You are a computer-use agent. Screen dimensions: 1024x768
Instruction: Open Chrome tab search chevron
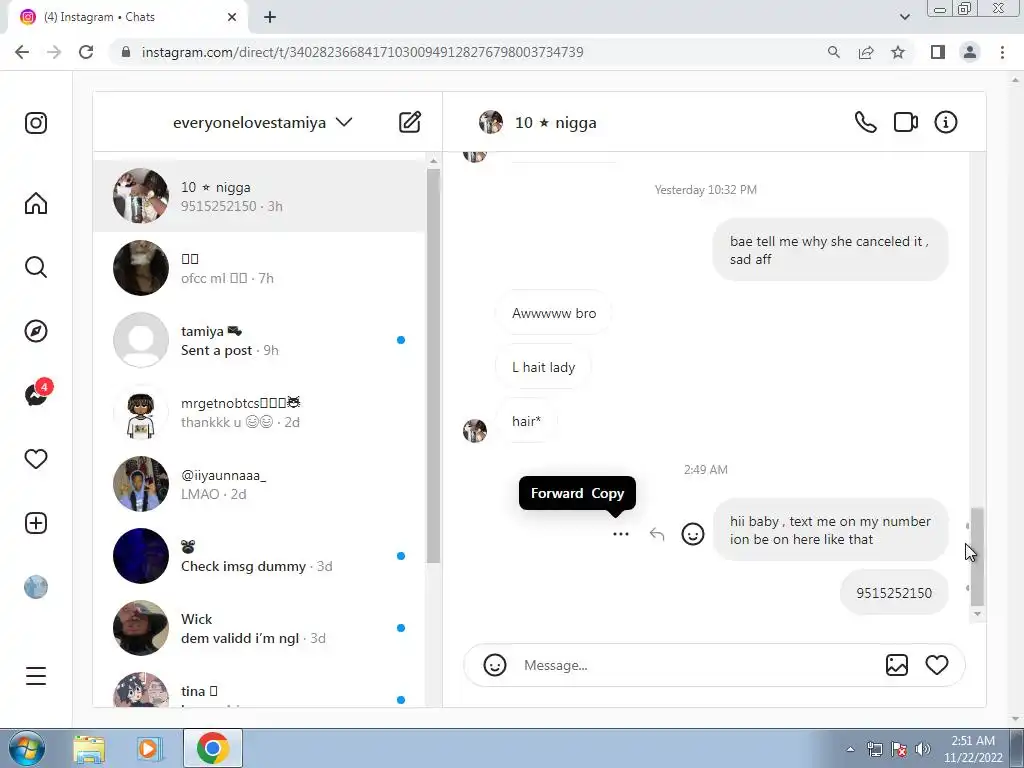pyautogui.click(x=904, y=17)
